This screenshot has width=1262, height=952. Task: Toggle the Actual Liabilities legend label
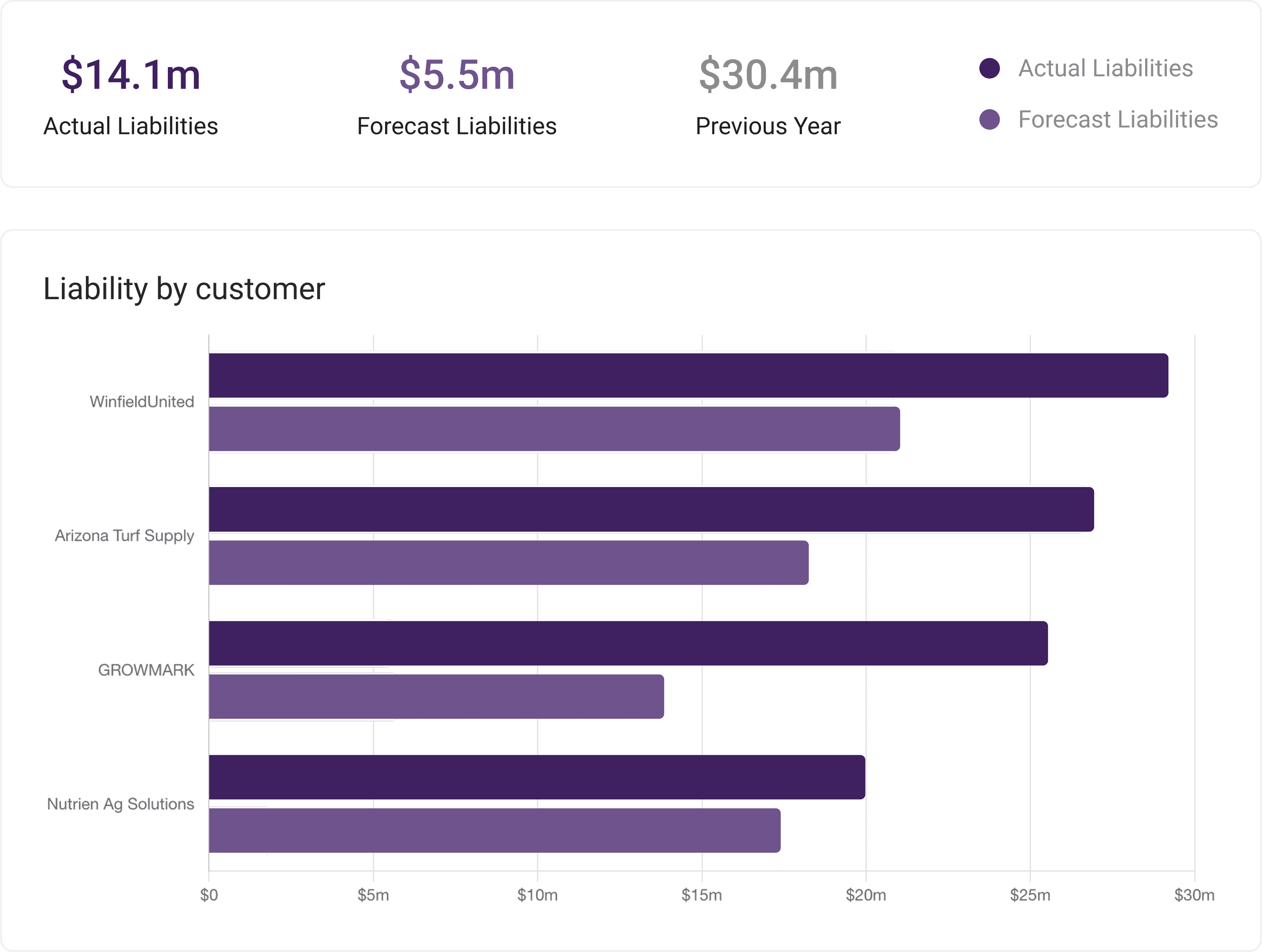pos(1105,68)
